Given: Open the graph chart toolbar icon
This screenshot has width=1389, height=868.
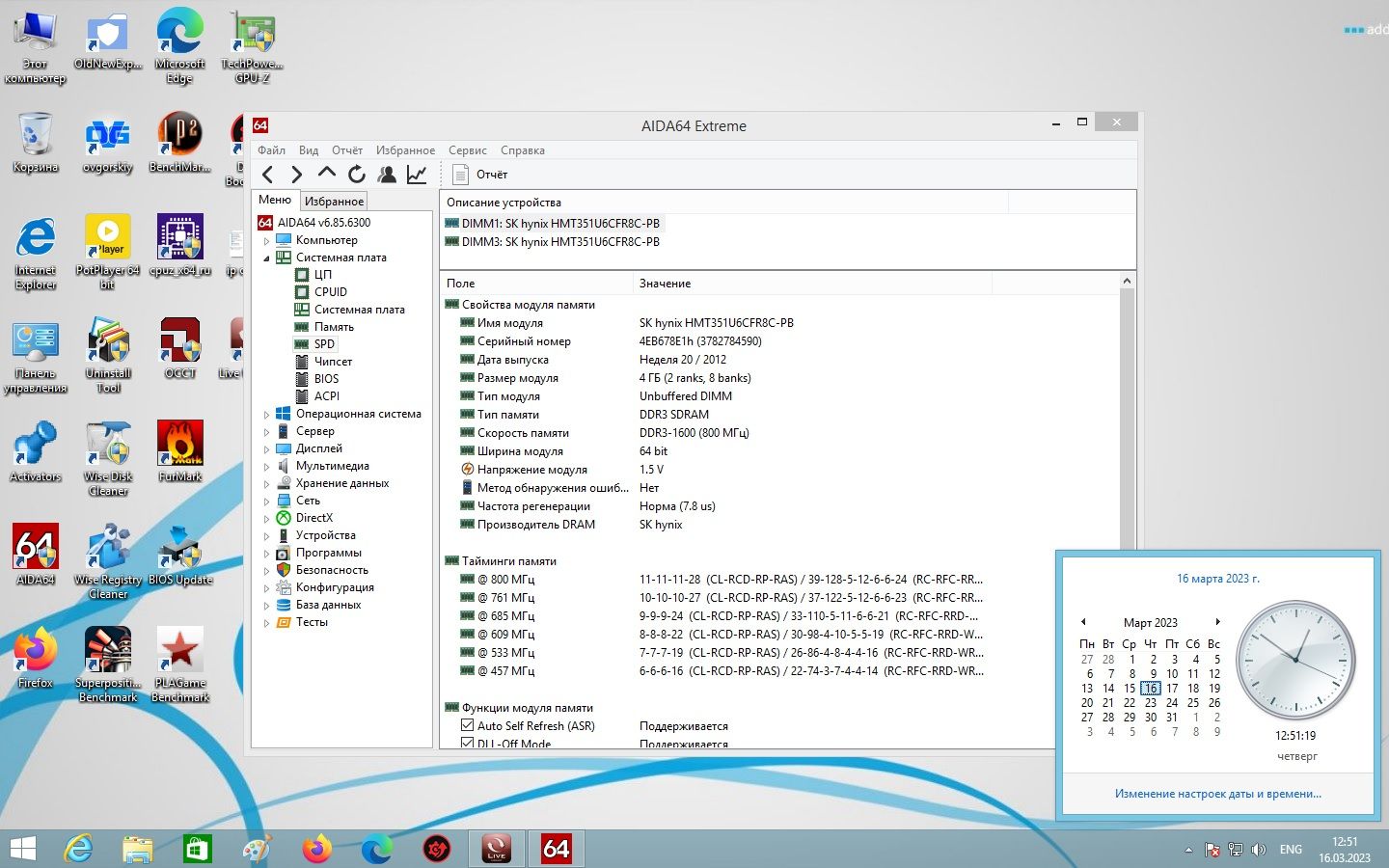Looking at the screenshot, I should (x=417, y=175).
